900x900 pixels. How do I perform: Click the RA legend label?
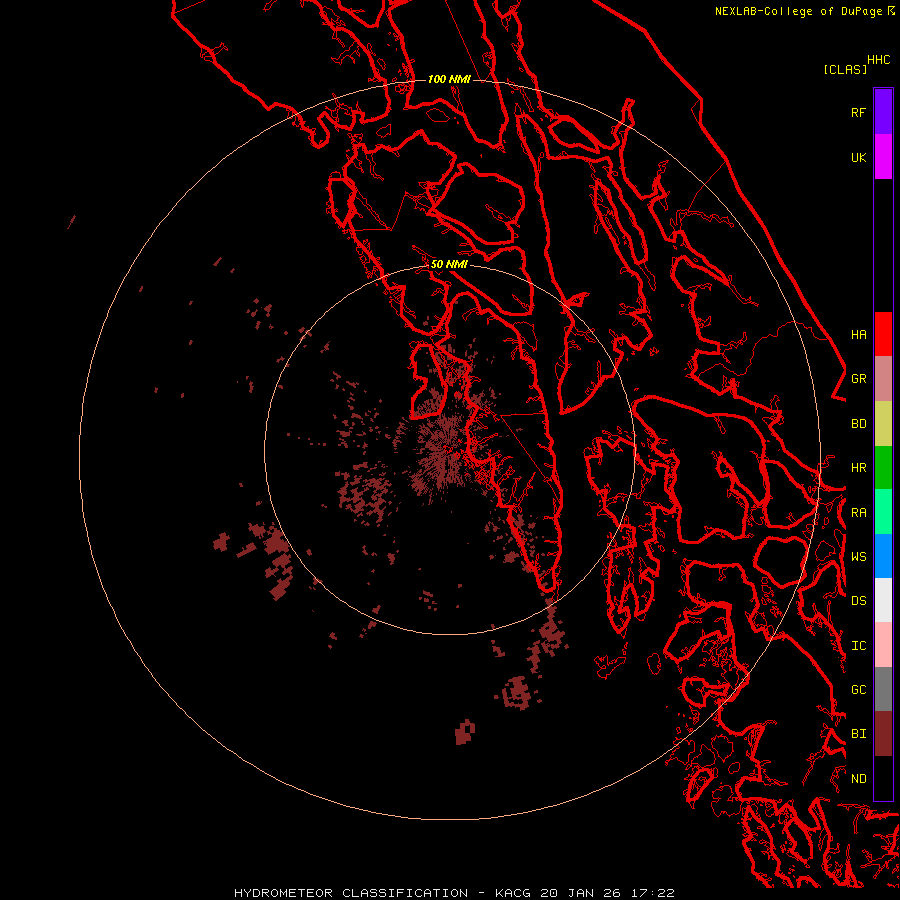pyautogui.click(x=858, y=513)
